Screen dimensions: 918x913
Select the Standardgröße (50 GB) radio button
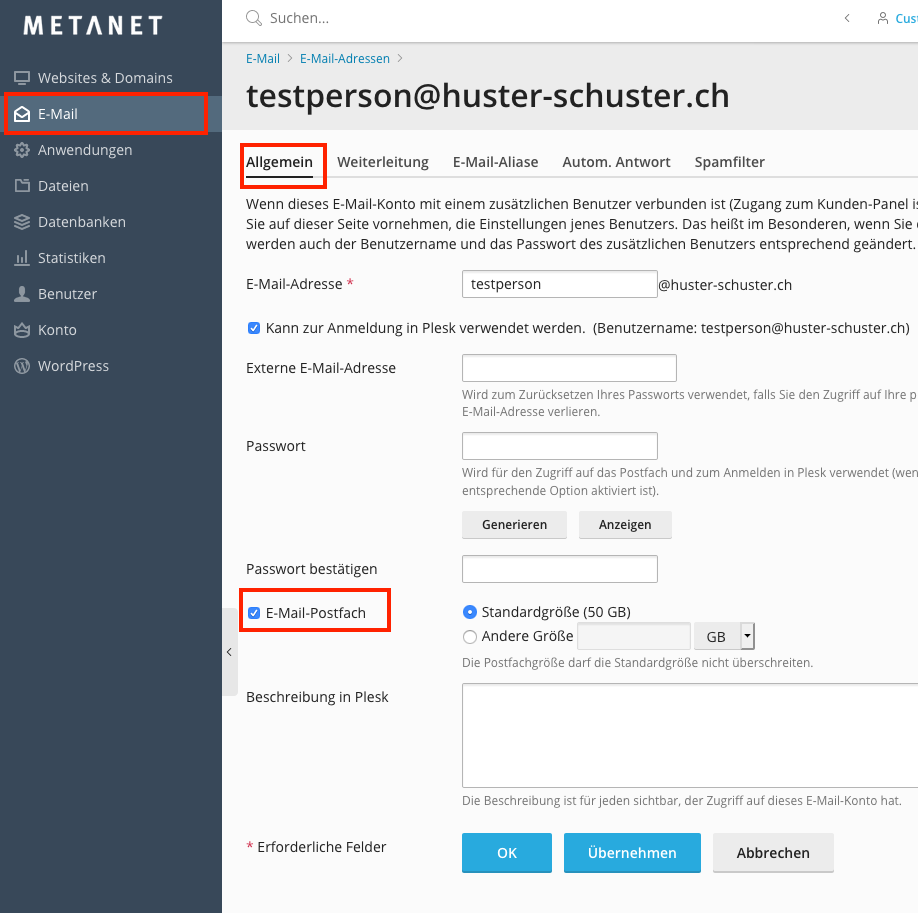pos(470,612)
